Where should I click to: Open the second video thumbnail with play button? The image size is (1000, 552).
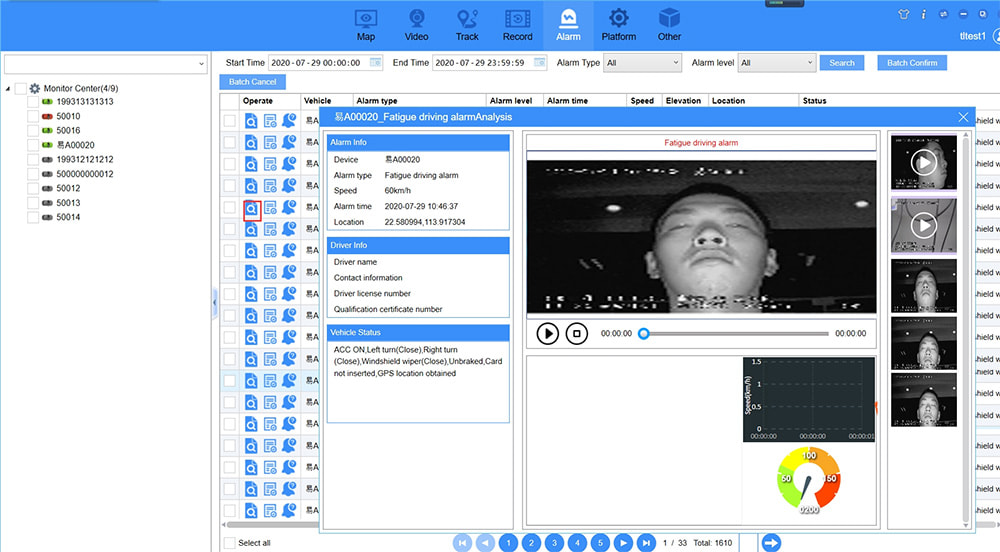click(x=923, y=225)
